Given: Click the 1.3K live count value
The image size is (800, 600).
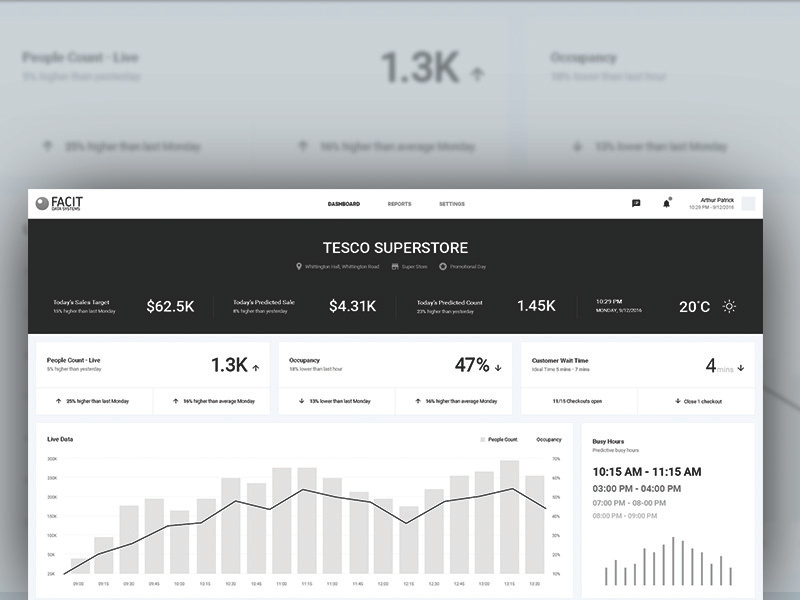Looking at the screenshot, I should click(x=230, y=365).
